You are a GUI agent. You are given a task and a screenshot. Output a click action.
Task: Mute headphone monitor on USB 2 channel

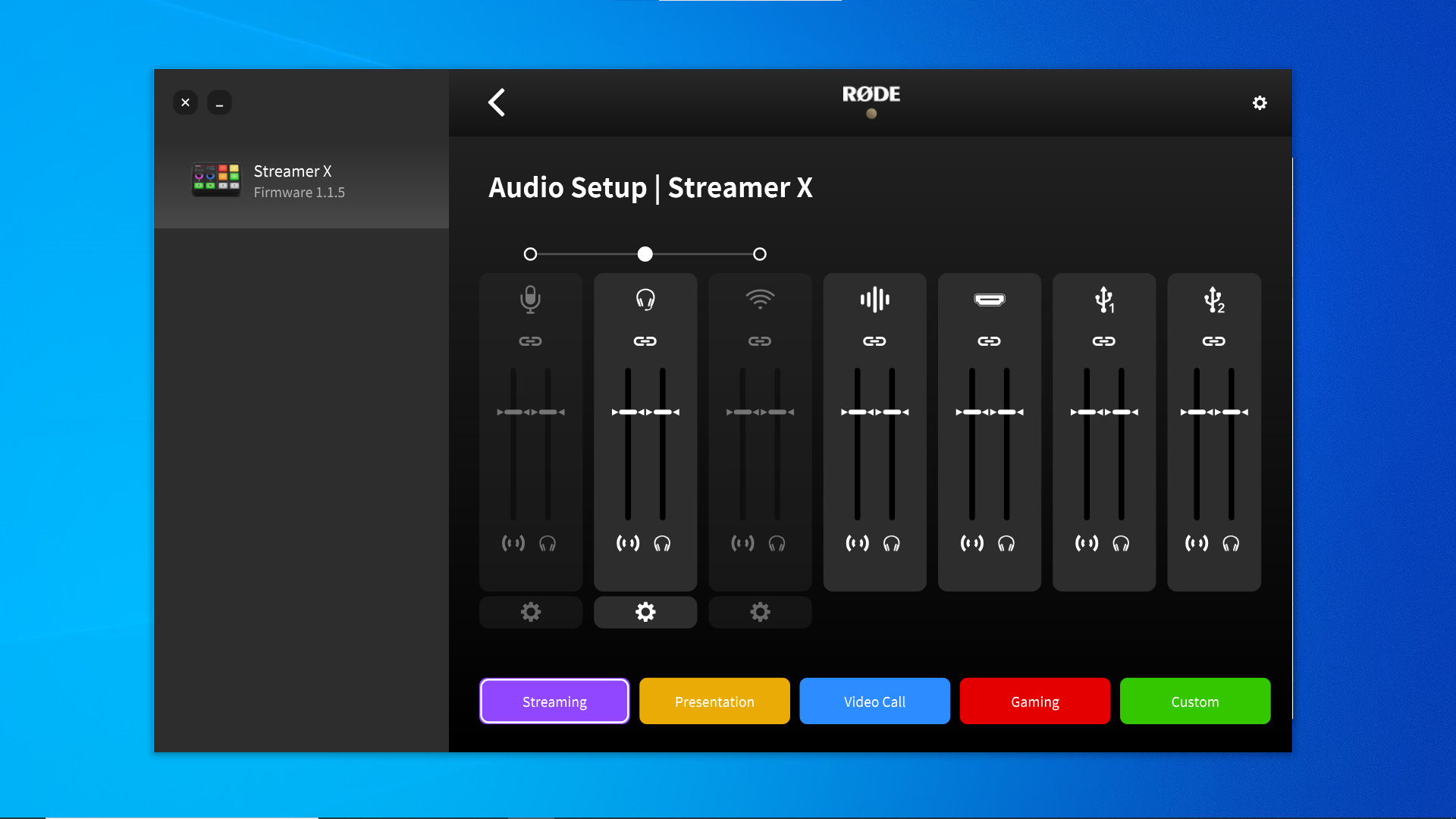pyautogui.click(x=1231, y=543)
